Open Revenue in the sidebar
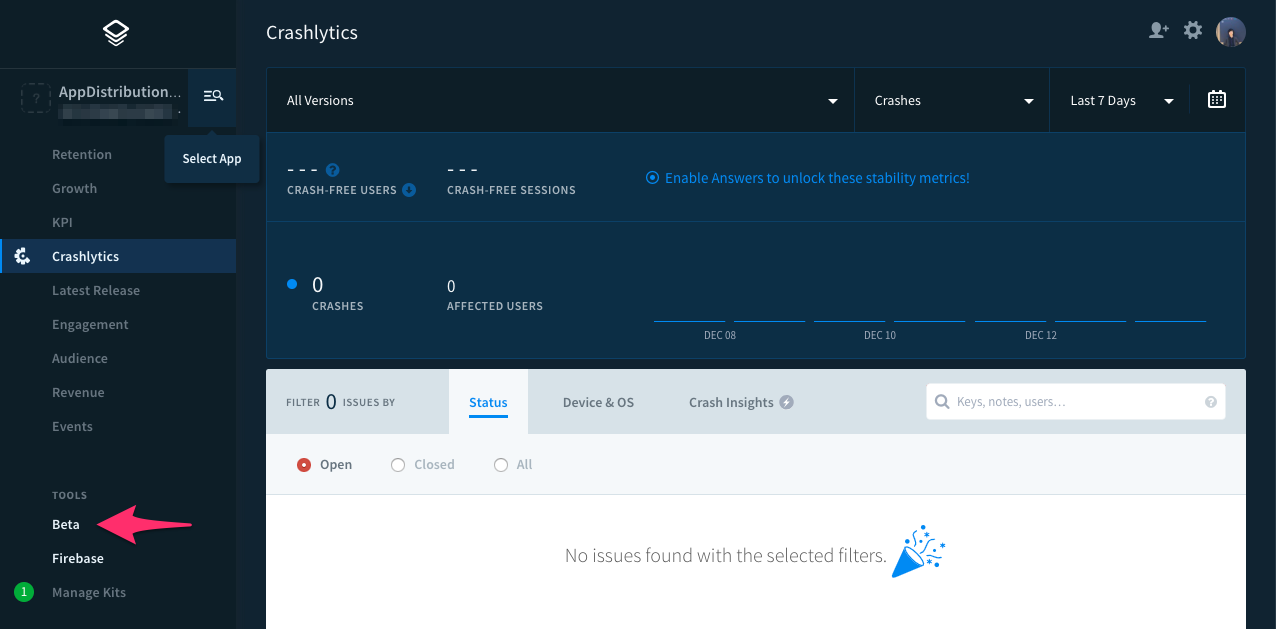 (x=78, y=392)
